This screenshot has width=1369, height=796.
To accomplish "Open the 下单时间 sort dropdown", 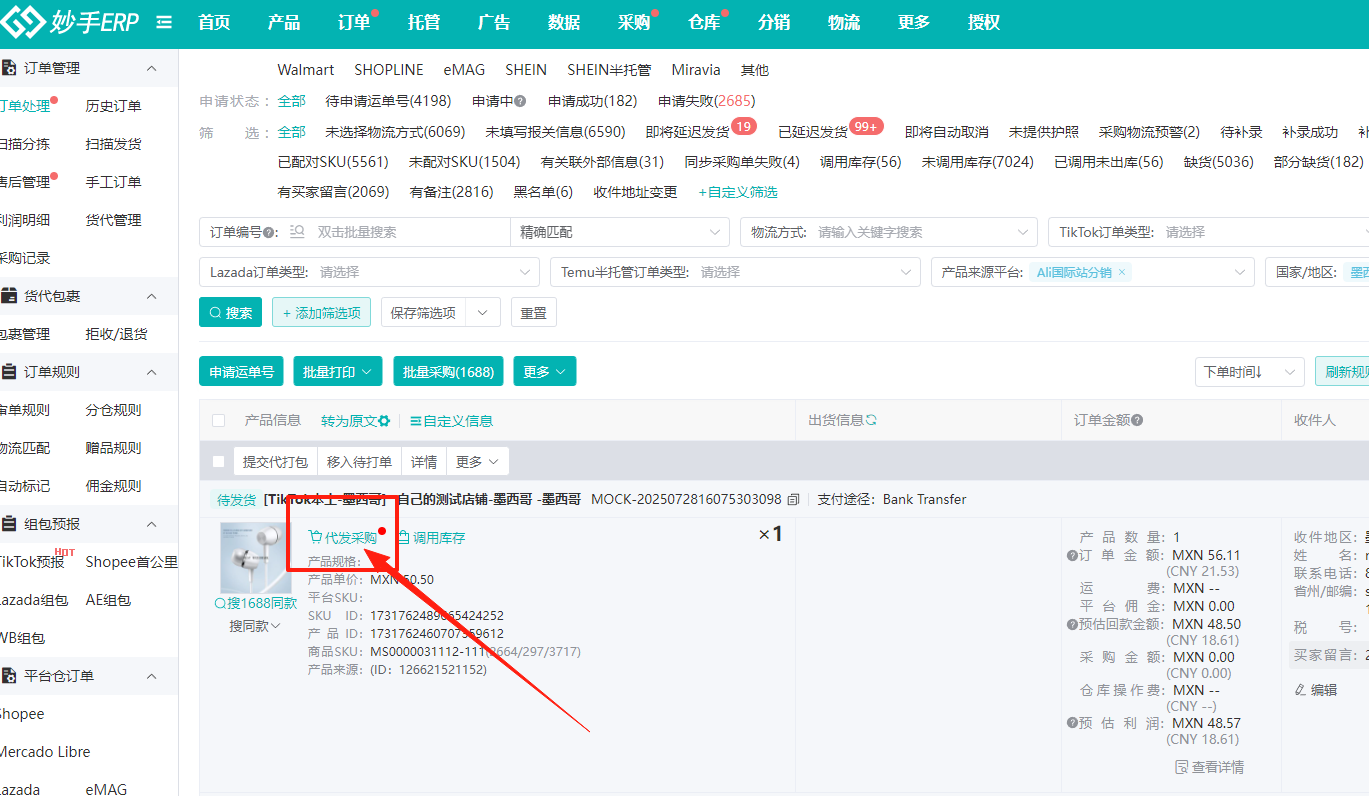I will [x=1250, y=372].
